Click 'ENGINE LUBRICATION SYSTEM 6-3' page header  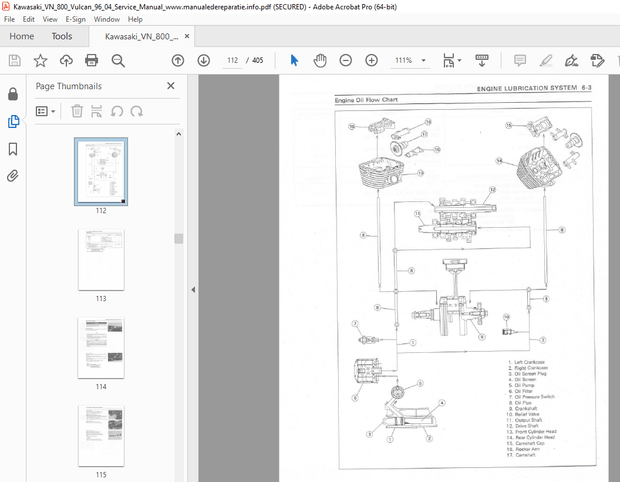(x=534, y=88)
